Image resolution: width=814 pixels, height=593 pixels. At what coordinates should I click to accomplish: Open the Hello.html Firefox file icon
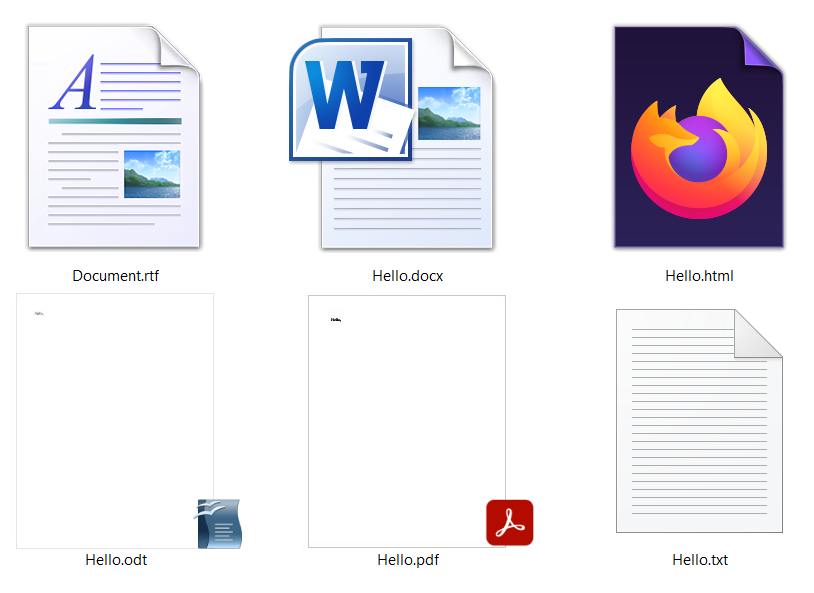pyautogui.click(x=698, y=135)
